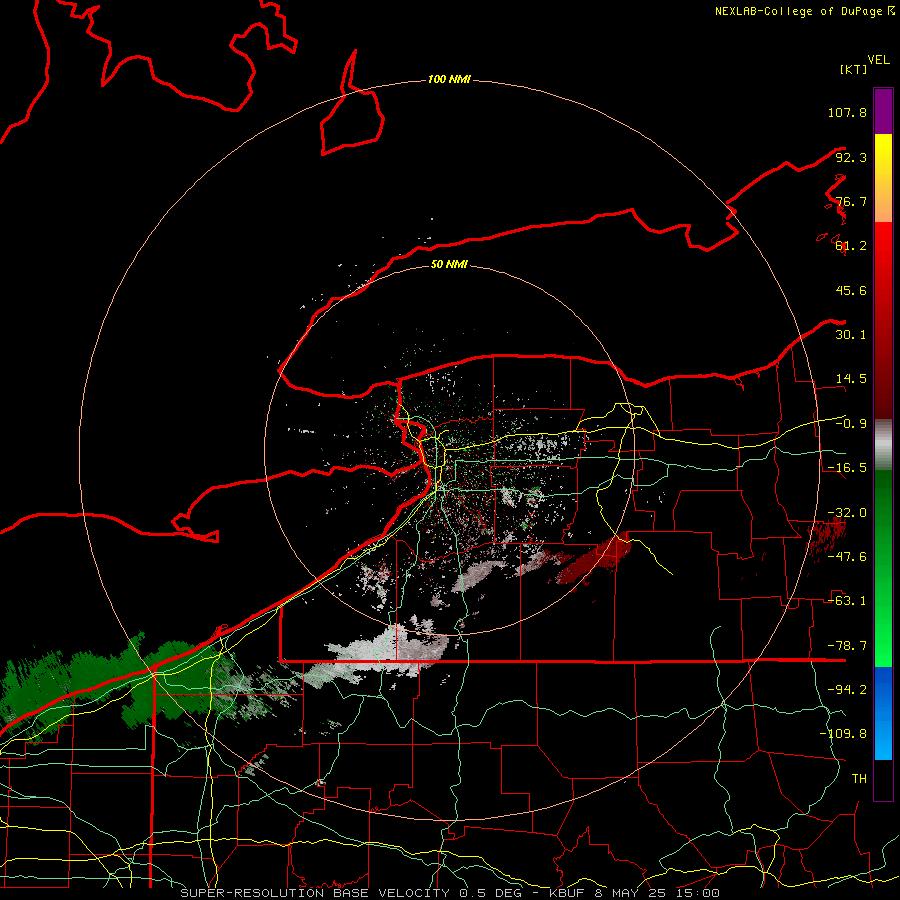Click the yellow-orange segment of velocity scale
900x900 pixels.
click(x=883, y=178)
